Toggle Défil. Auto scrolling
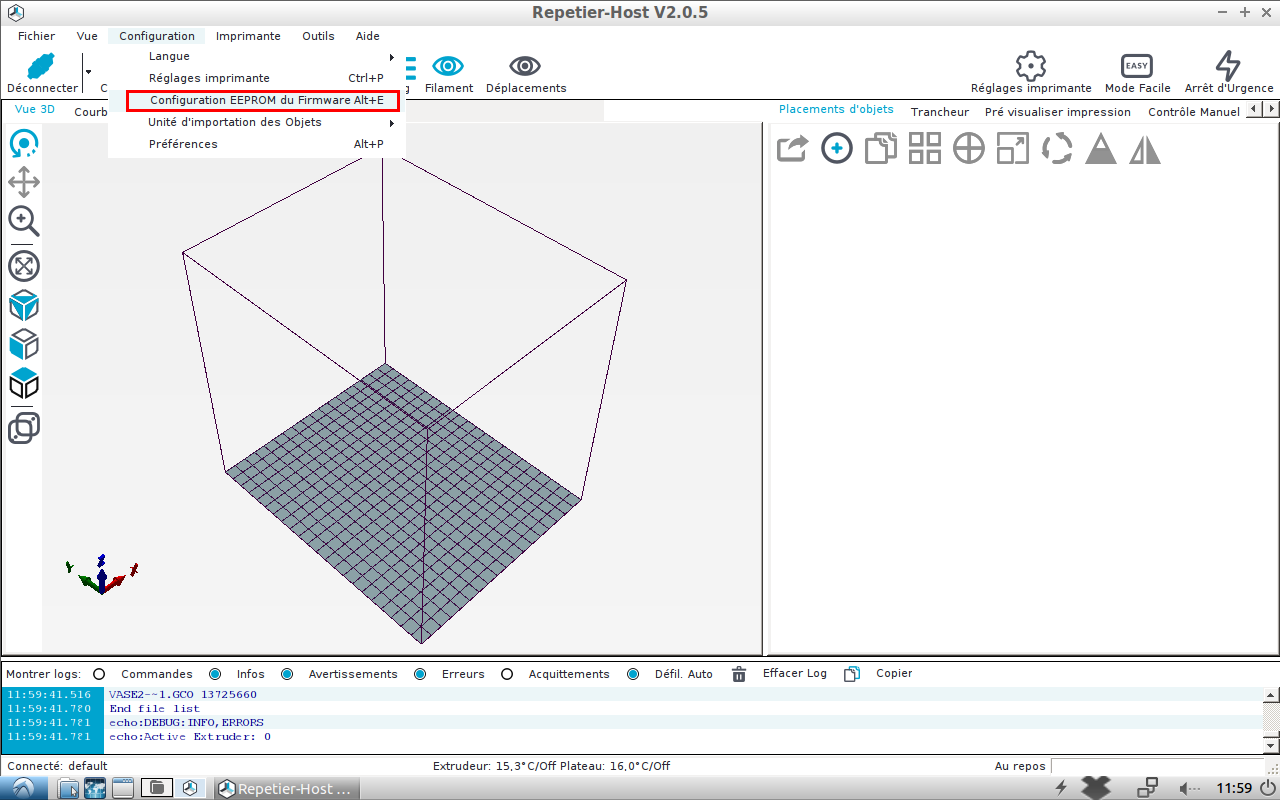 click(633, 674)
